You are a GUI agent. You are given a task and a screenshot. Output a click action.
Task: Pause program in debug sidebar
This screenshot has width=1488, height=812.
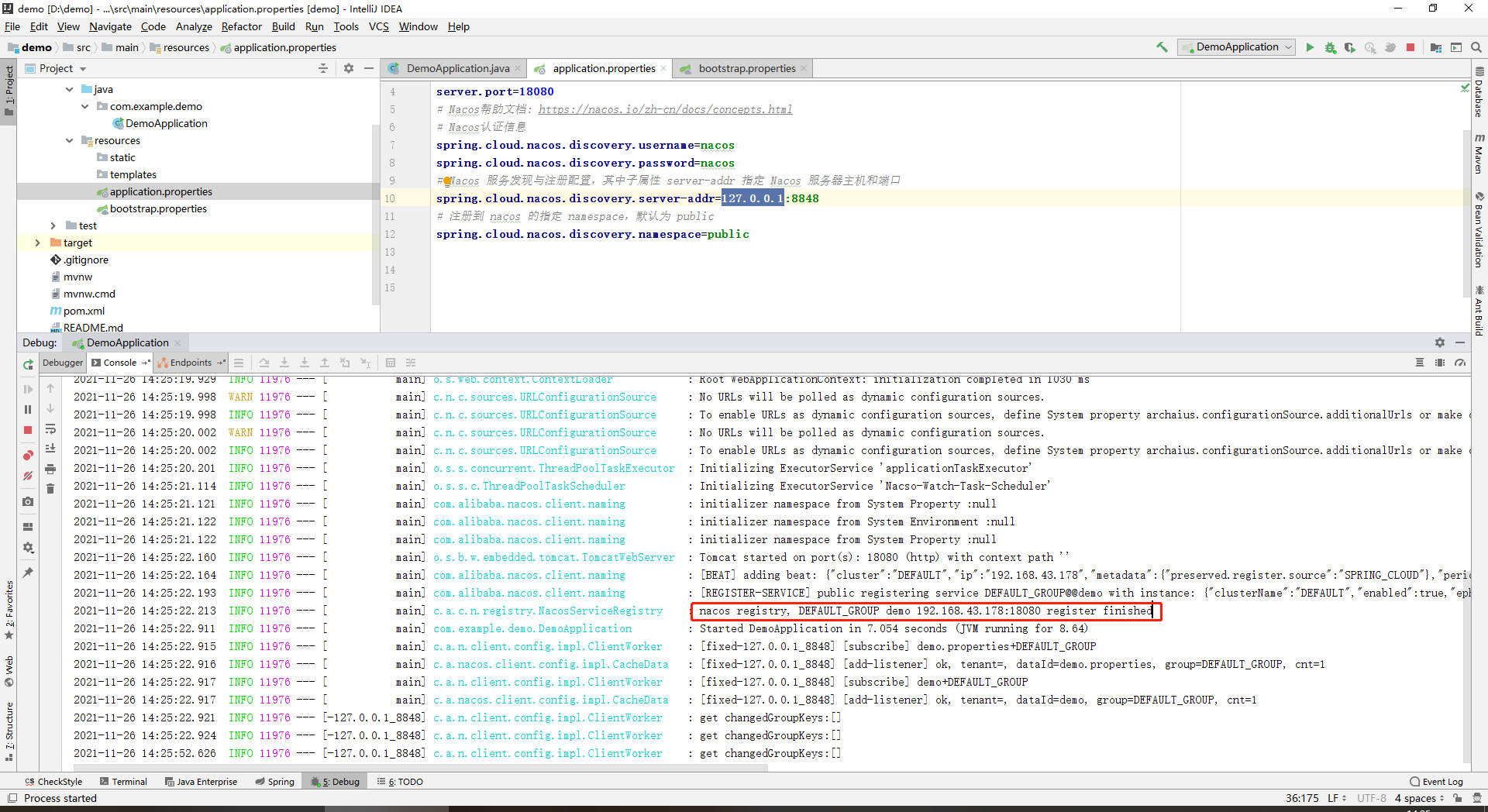tap(28, 409)
